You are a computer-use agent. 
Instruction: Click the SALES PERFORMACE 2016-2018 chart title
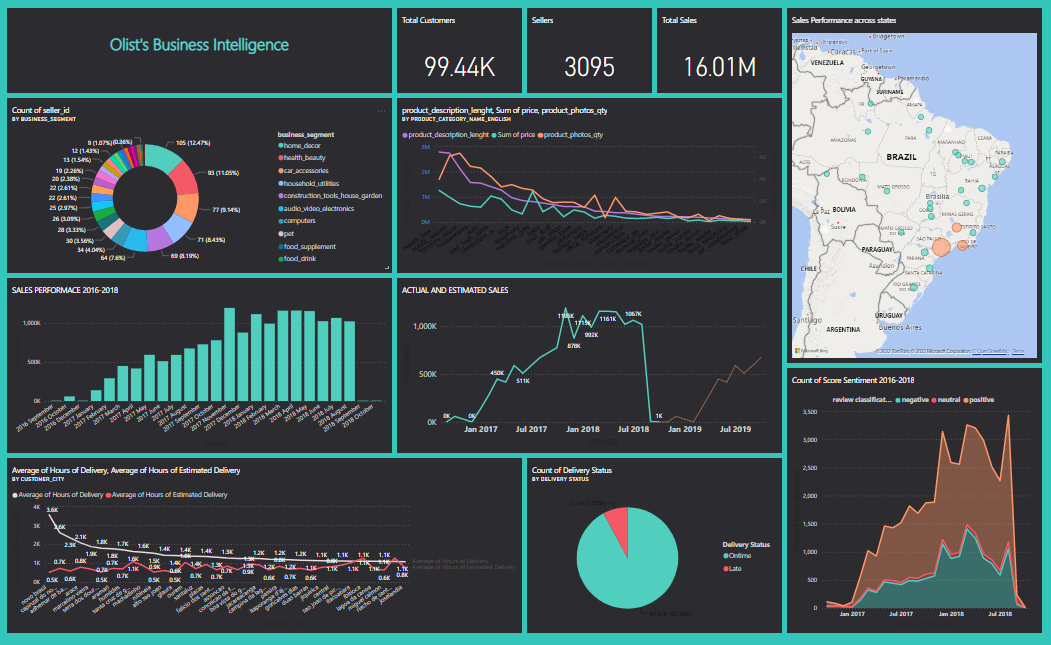(64, 290)
